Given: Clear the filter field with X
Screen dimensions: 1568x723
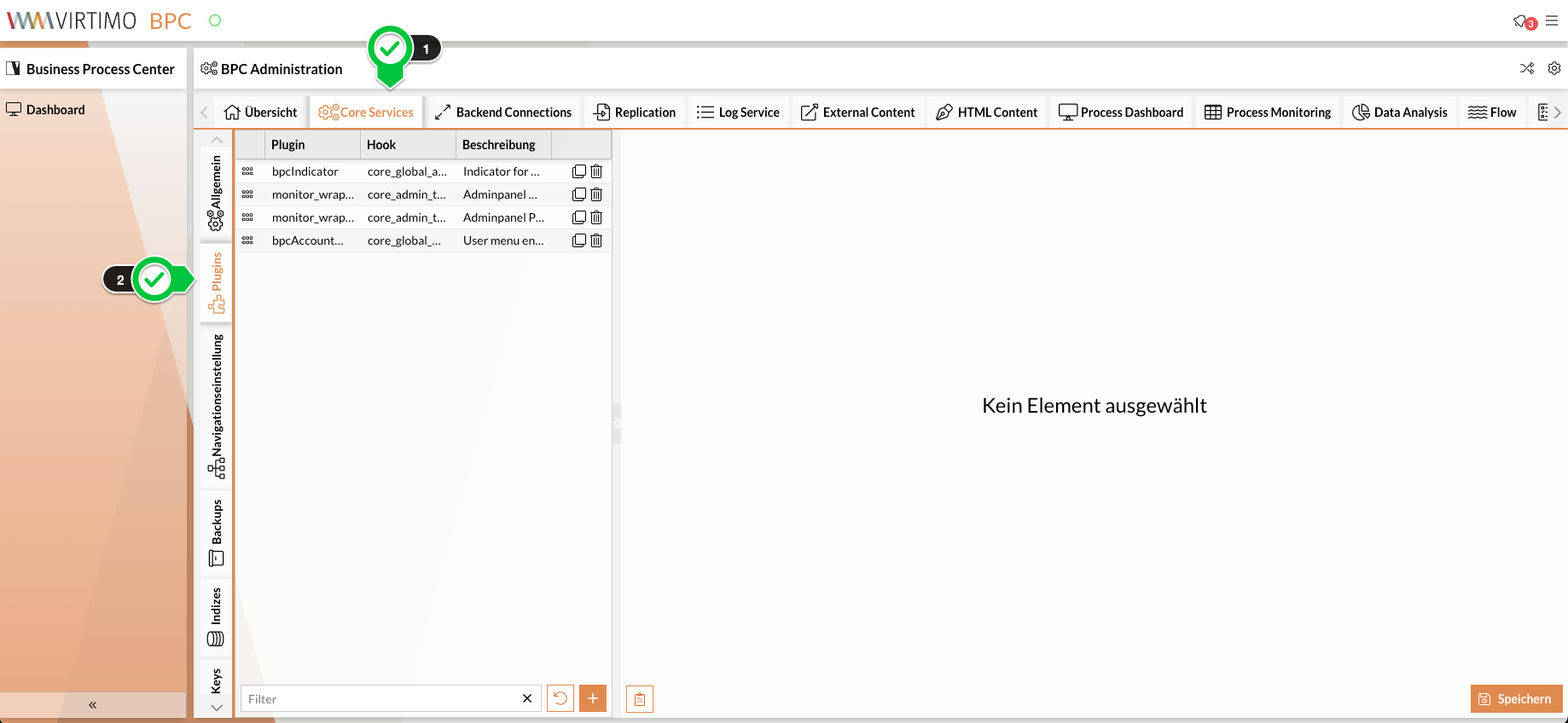Looking at the screenshot, I should (x=527, y=698).
